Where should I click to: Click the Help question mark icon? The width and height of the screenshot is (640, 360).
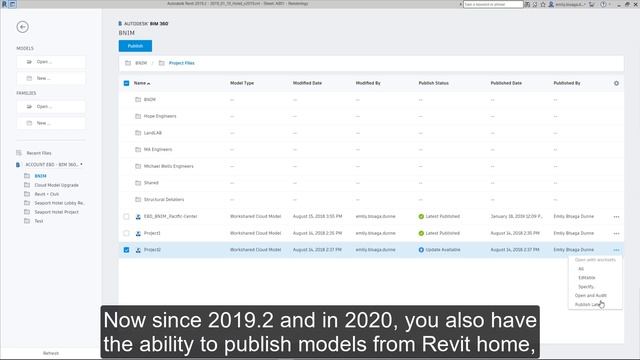click(x=603, y=4)
